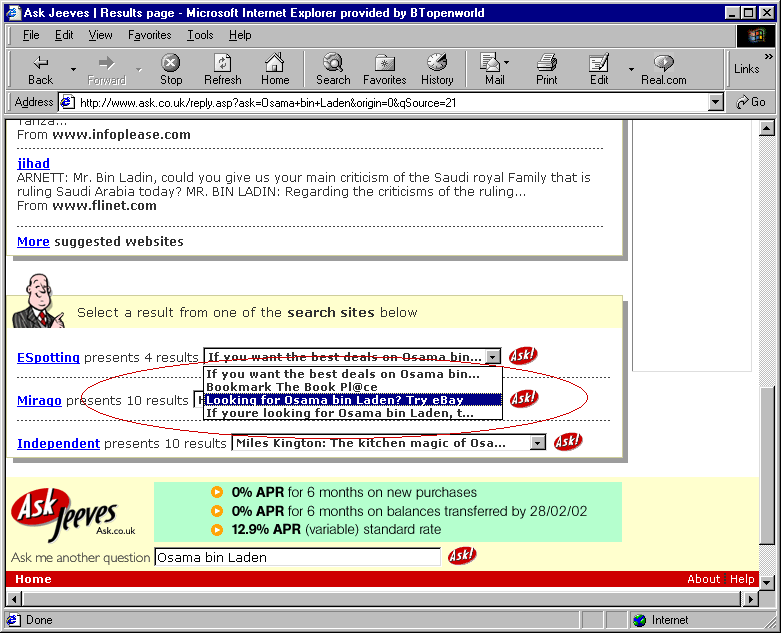
Task: Click the Go button beside address bar
Action: pyautogui.click(x=751, y=102)
